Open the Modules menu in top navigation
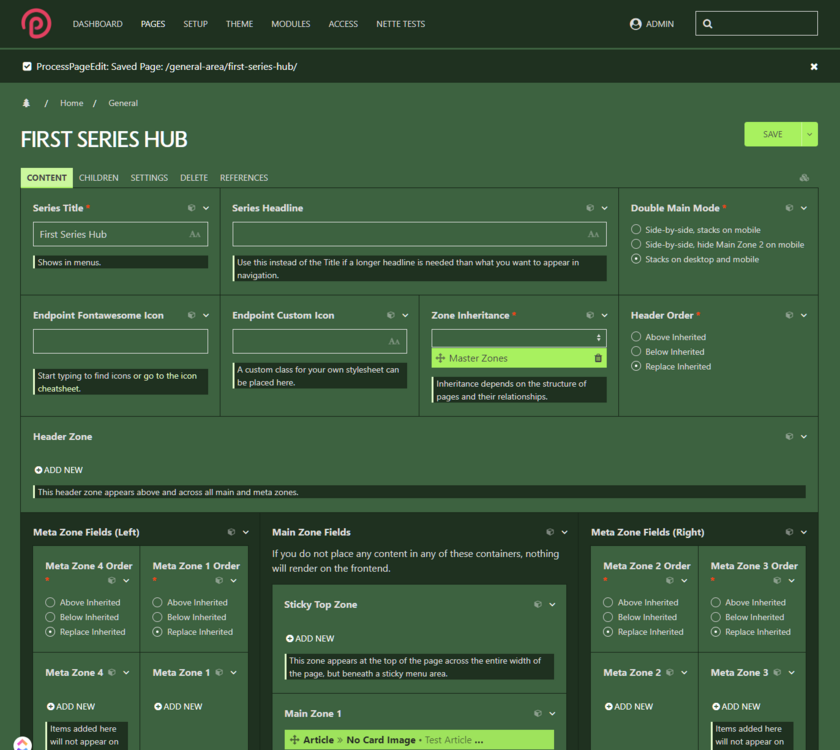The height and width of the screenshot is (750, 840). (x=291, y=24)
